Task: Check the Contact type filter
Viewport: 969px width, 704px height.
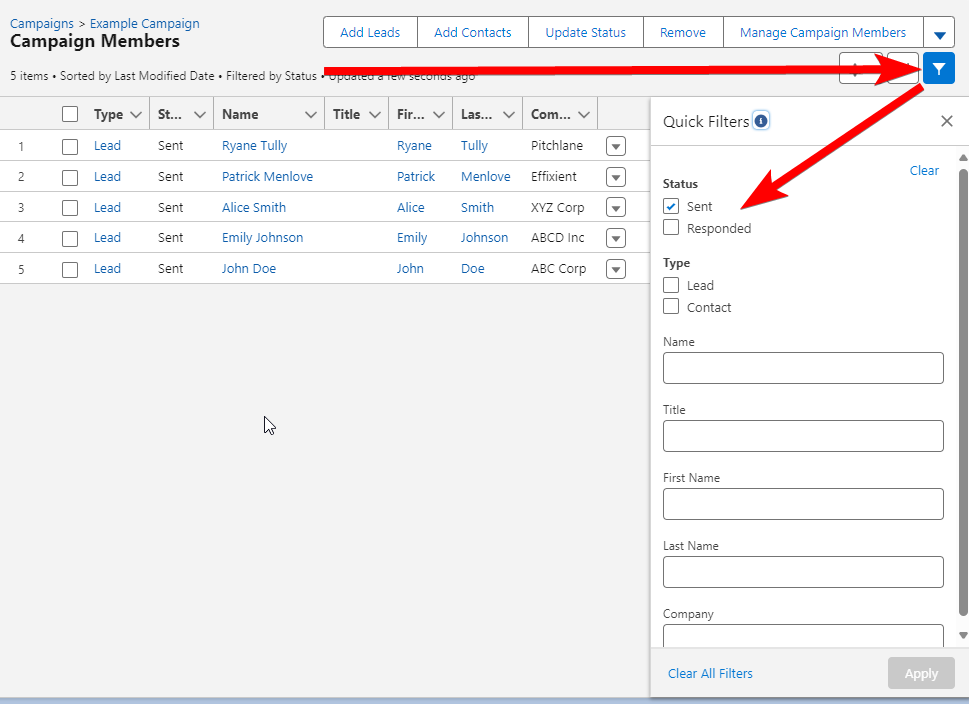Action: click(x=671, y=307)
